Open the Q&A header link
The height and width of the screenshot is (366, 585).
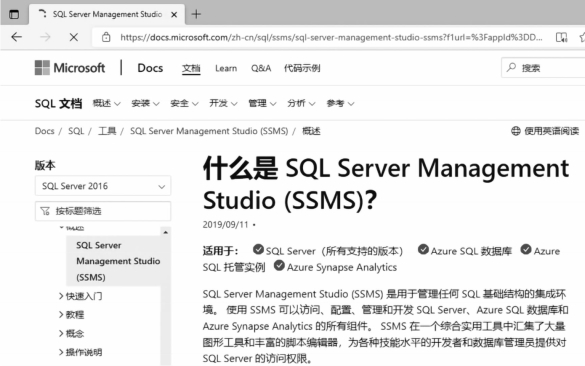(x=261, y=68)
